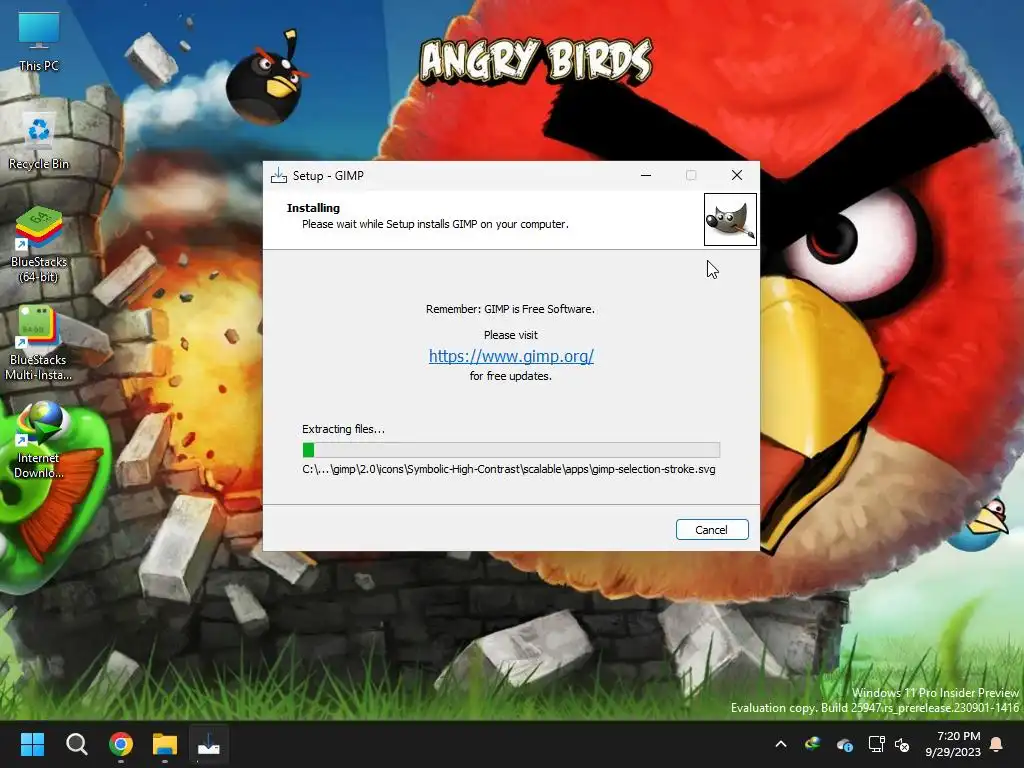Viewport: 1024px width, 768px height.
Task: Open File Explorer from the taskbar
Action: pyautogui.click(x=165, y=744)
